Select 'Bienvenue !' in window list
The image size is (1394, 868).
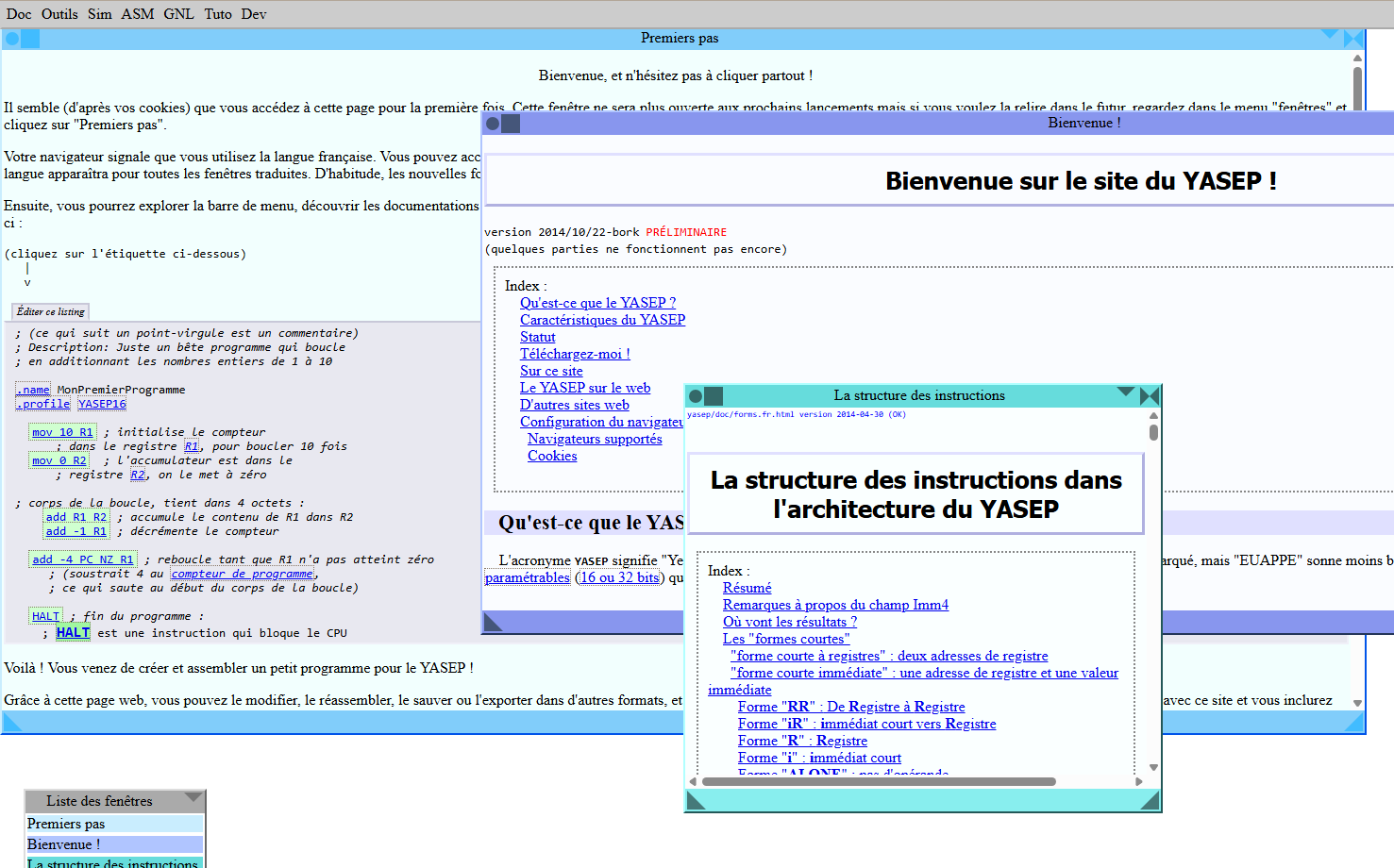tap(114, 844)
